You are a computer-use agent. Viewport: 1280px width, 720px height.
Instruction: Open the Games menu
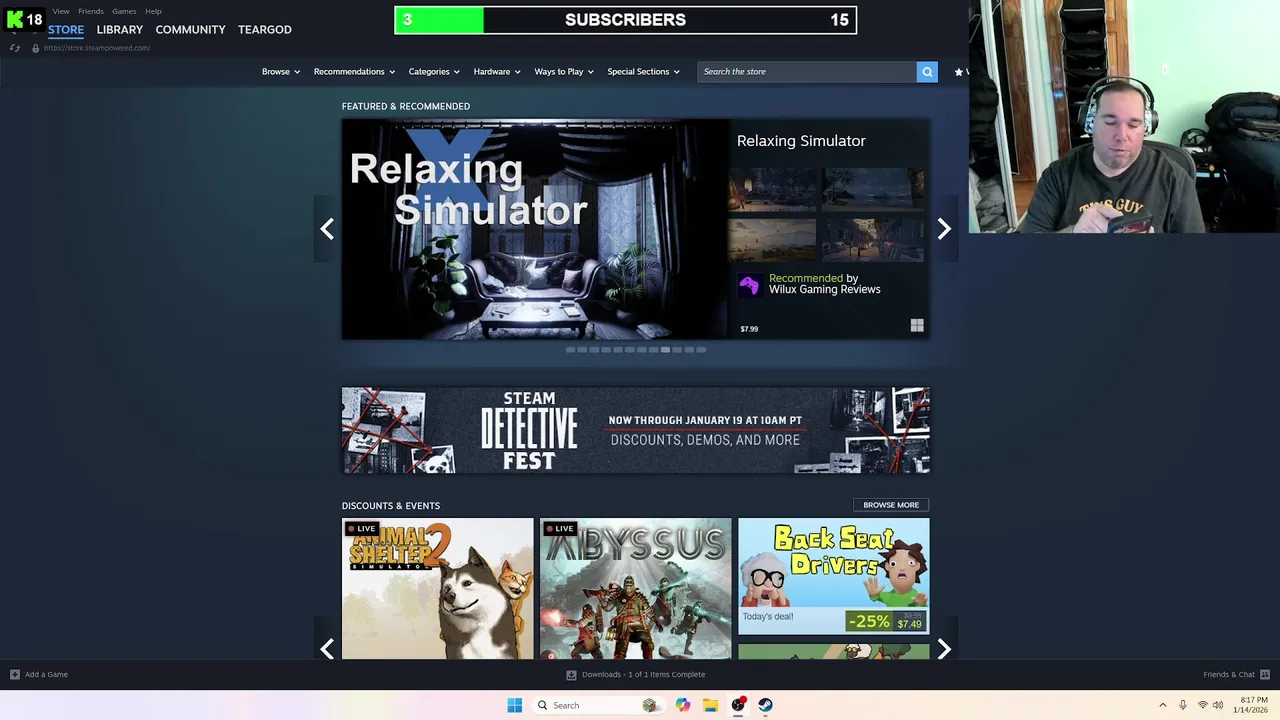pos(124,11)
